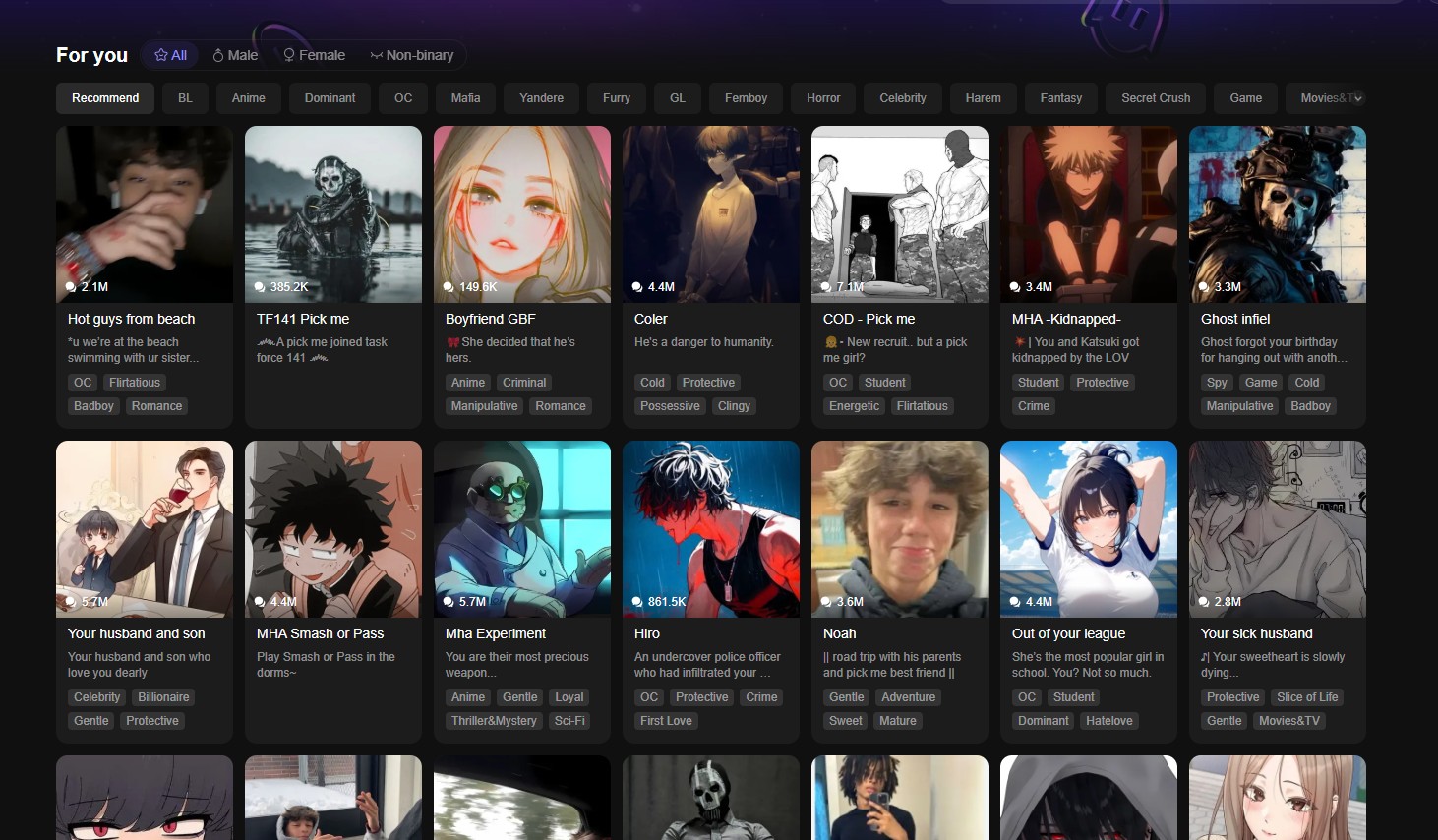Viewport: 1438px width, 840px height.
Task: Click the Clingy tag on Coler
Action: (x=734, y=406)
